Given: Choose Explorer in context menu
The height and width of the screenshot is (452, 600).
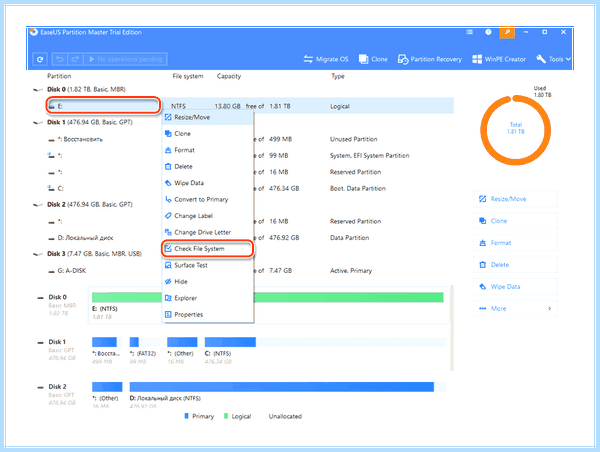Looking at the screenshot, I should pyautogui.click(x=208, y=298).
